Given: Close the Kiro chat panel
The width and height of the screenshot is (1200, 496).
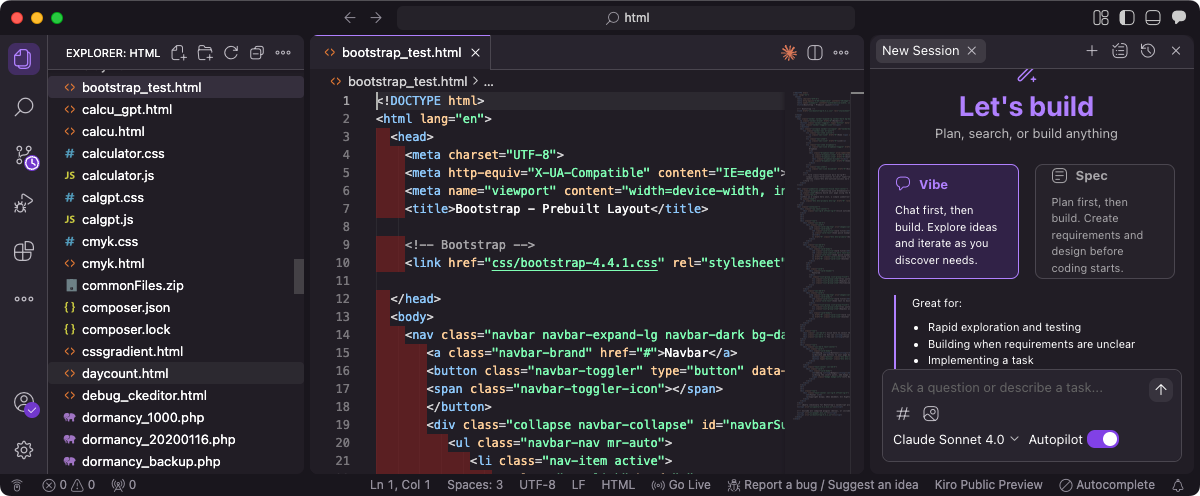Looking at the screenshot, I should pos(1176,51).
